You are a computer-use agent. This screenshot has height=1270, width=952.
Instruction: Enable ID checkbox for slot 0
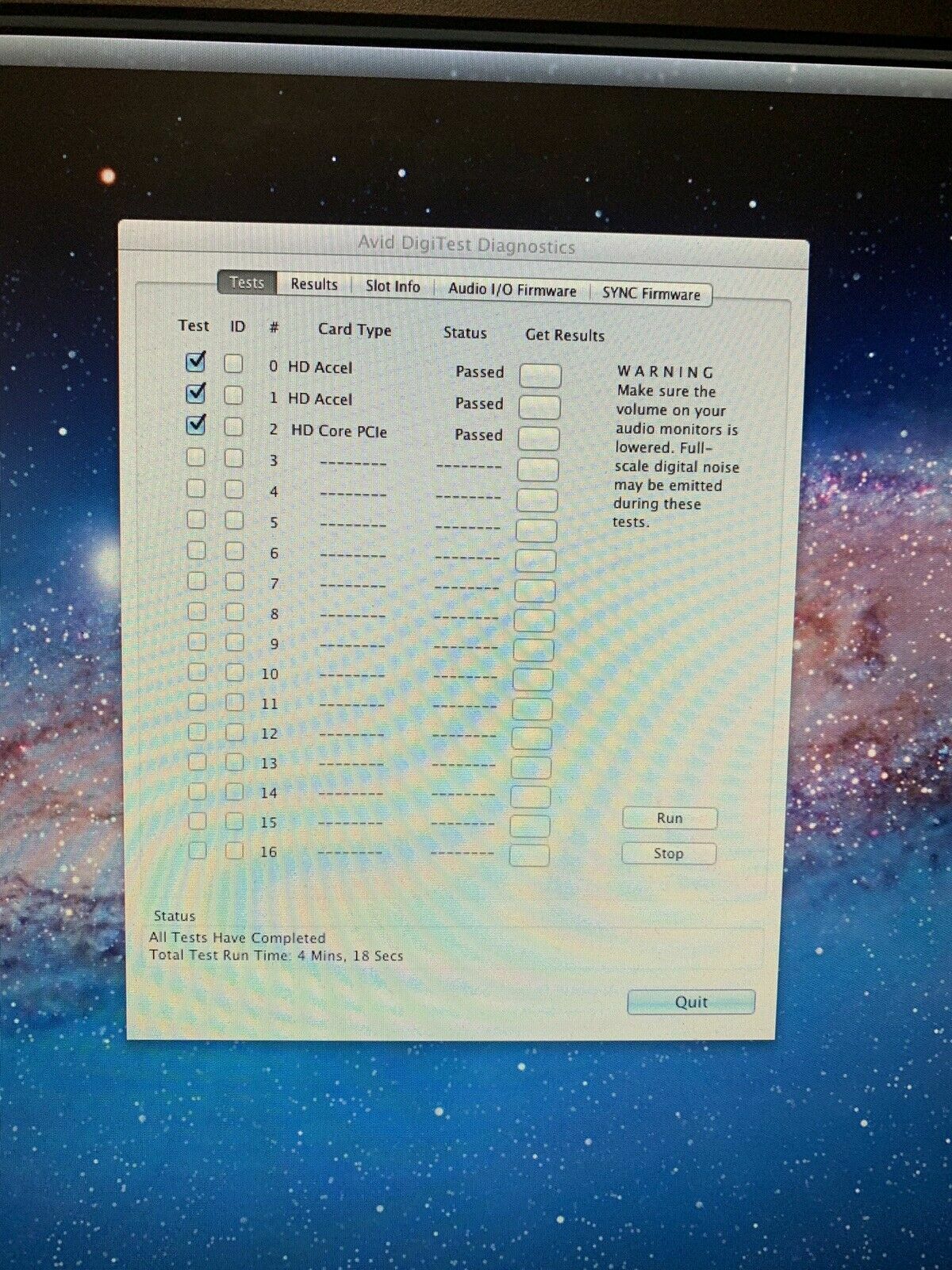[x=233, y=364]
